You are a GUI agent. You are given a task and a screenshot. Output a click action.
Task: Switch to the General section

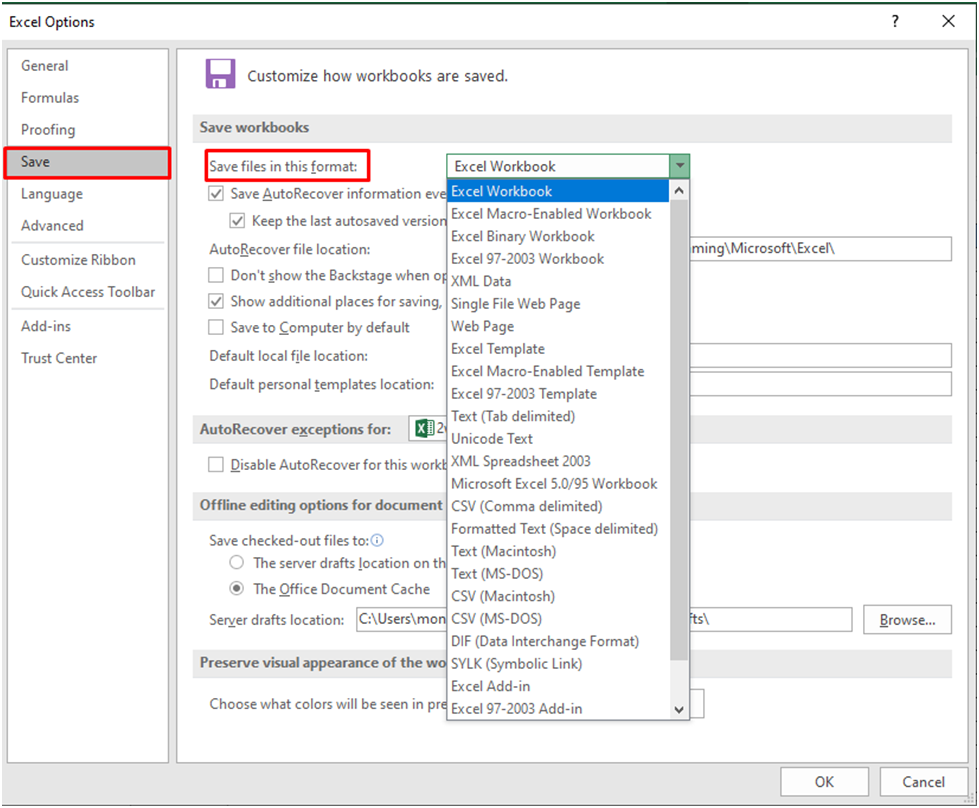[44, 65]
